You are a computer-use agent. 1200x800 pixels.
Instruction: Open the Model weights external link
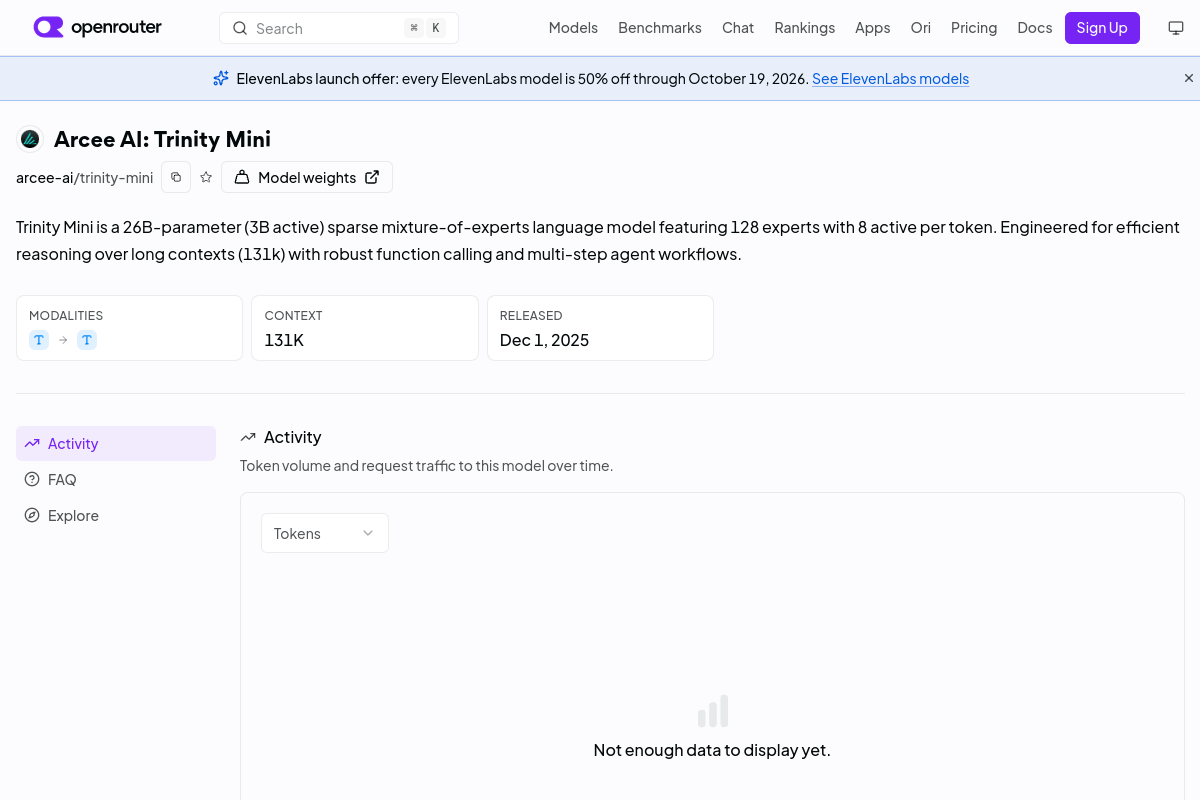pos(307,177)
